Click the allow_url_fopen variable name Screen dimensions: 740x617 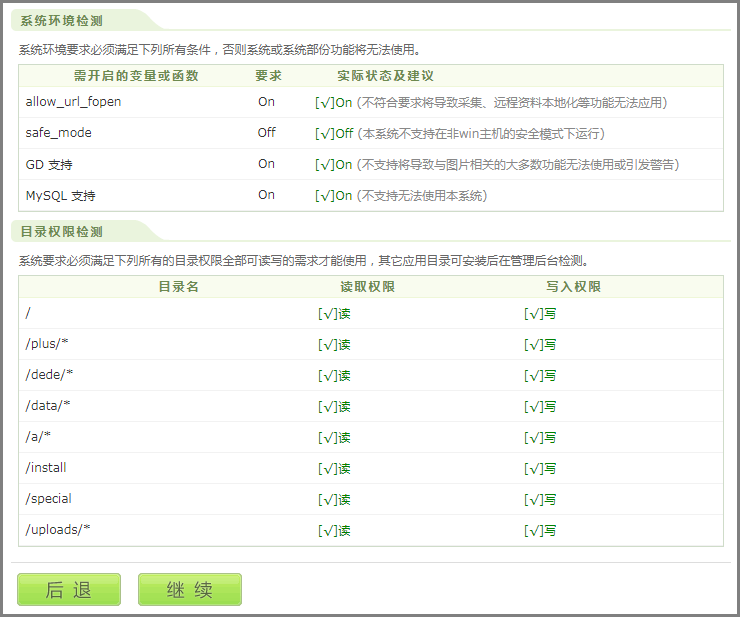[73, 102]
